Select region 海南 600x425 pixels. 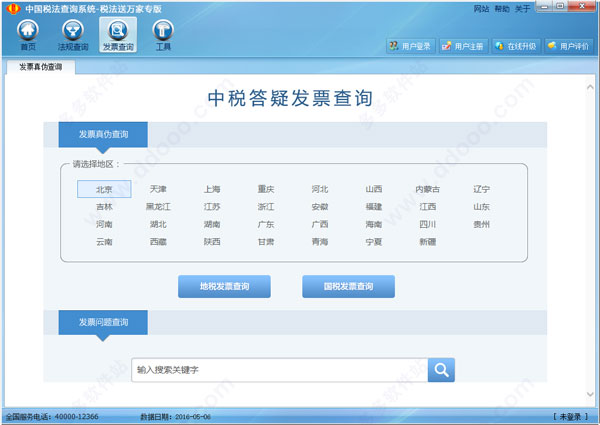374,224
